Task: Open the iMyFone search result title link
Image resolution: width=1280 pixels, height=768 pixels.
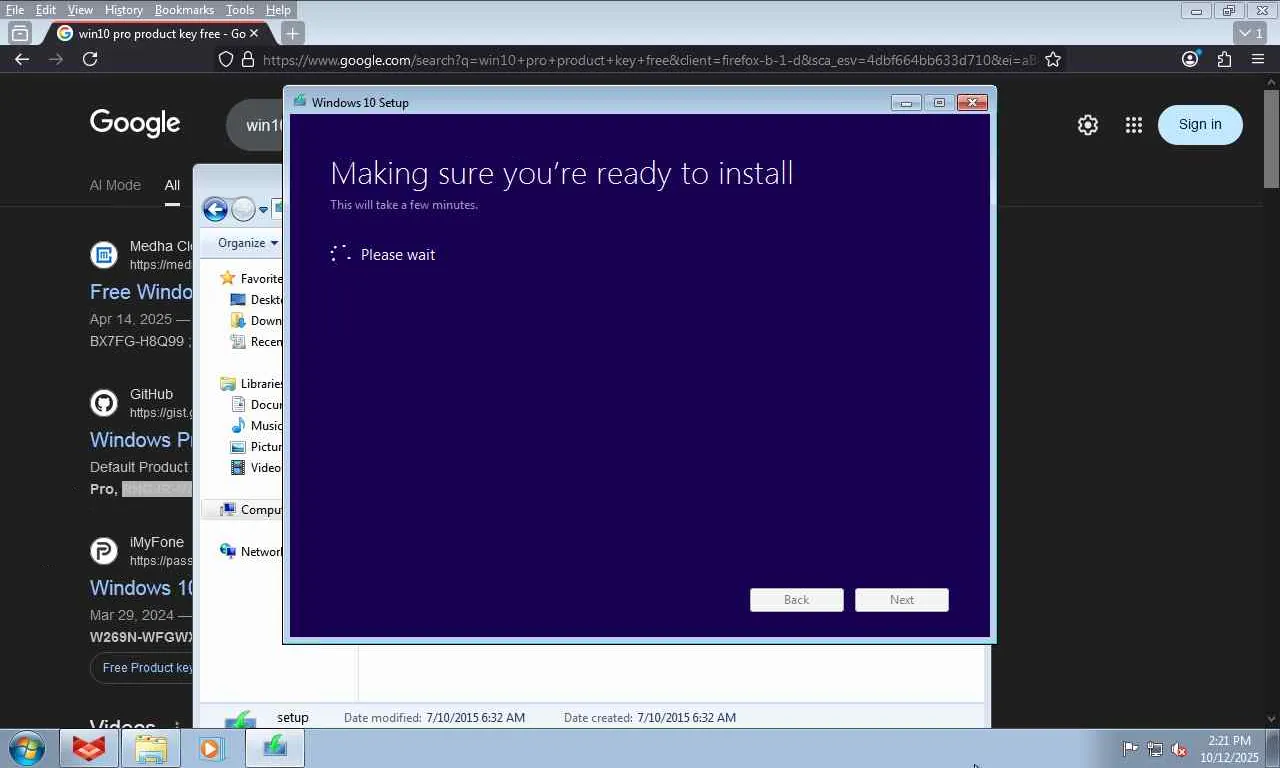Action: (x=141, y=588)
